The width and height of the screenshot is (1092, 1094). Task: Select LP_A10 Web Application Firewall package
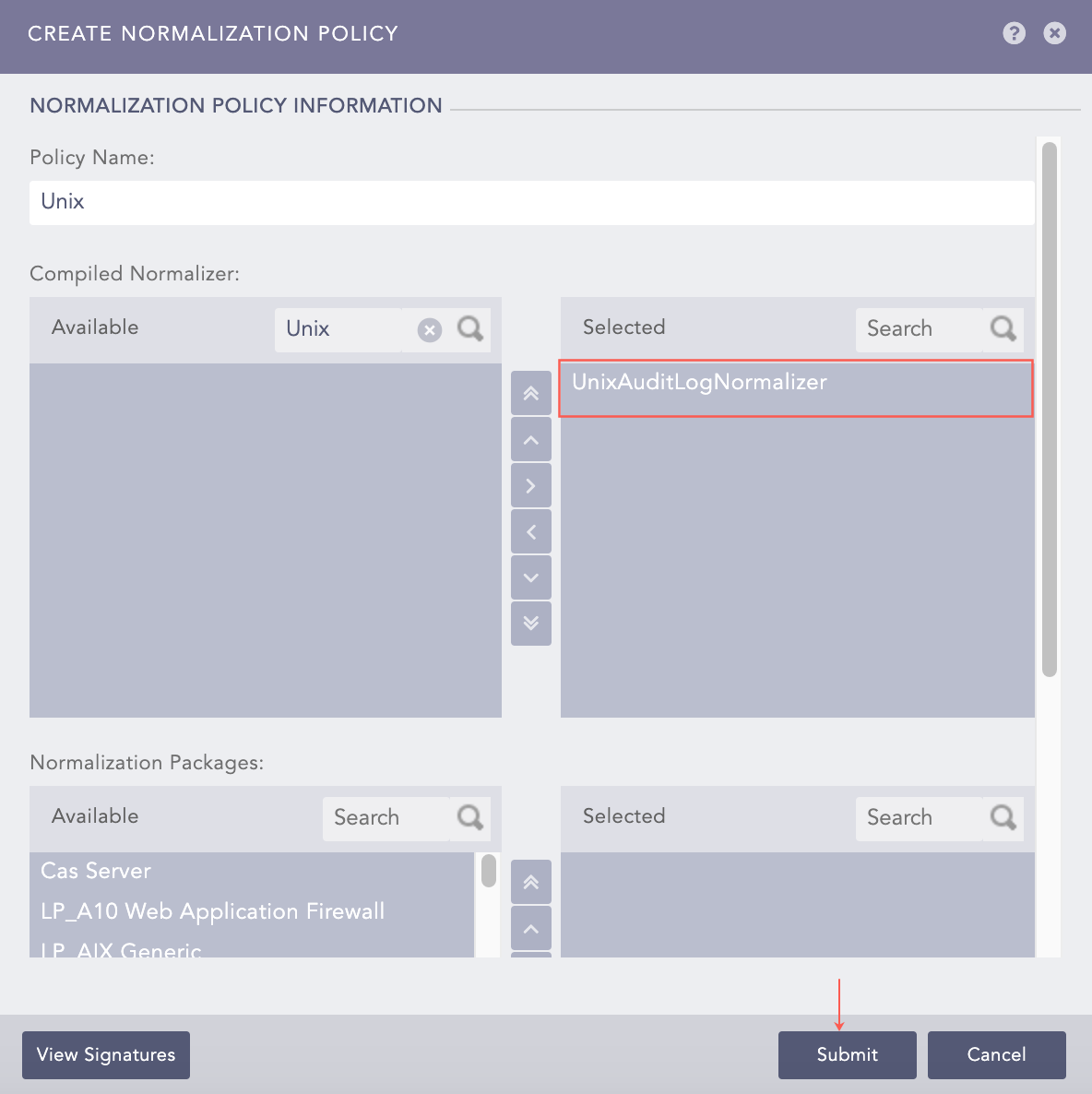click(212, 911)
